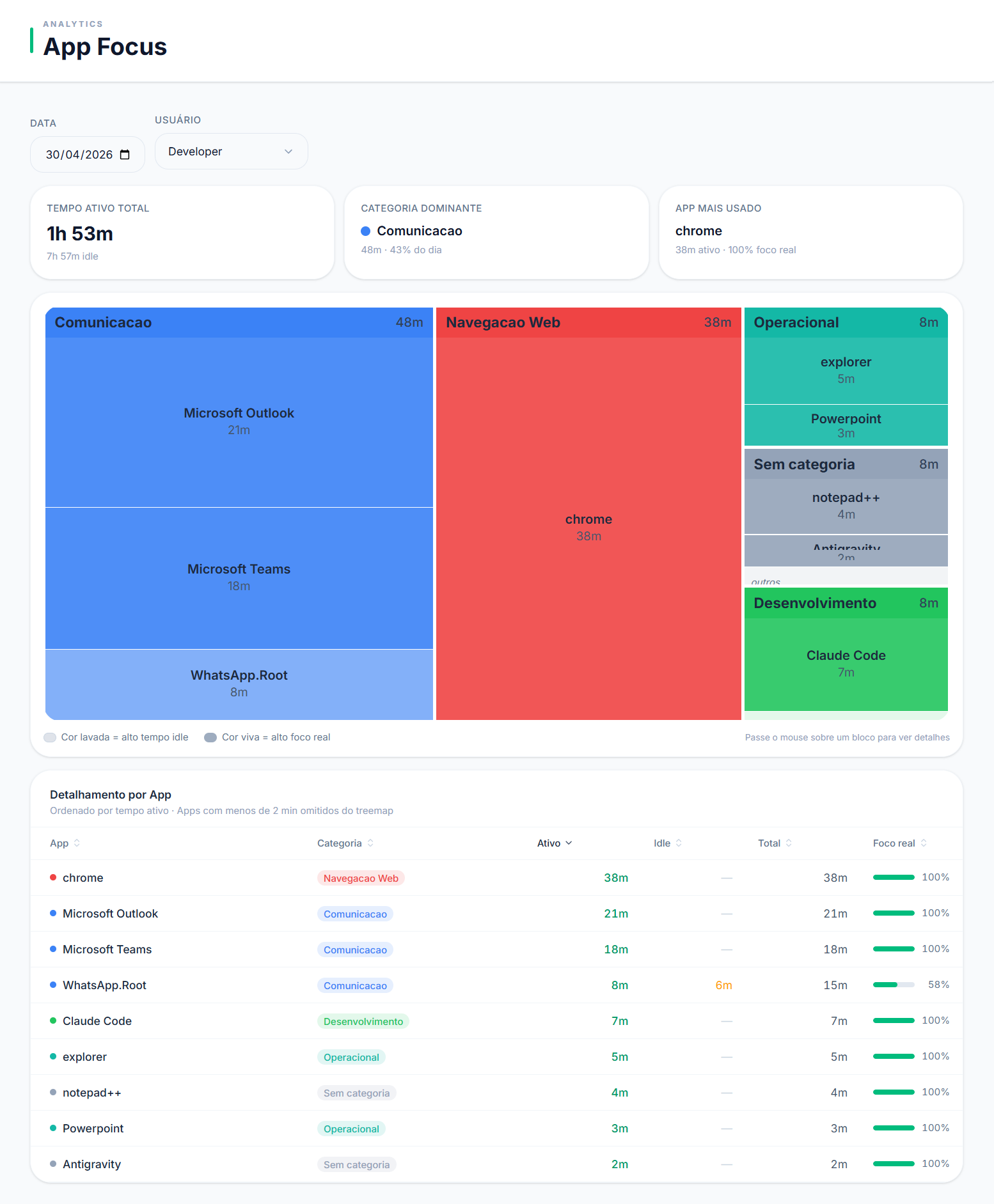The height and width of the screenshot is (1204, 994).
Task: Click the Operacional category header
Action: click(x=846, y=322)
